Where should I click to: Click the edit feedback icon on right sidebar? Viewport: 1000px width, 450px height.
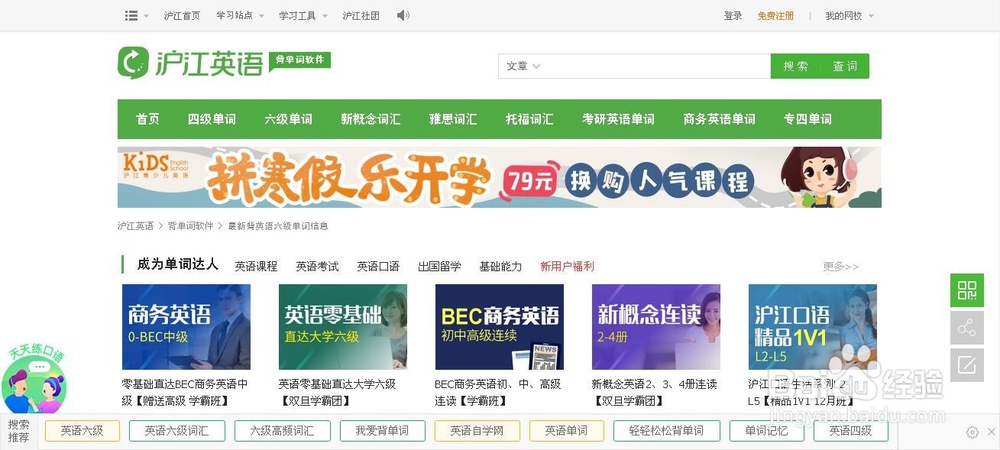tap(967, 365)
